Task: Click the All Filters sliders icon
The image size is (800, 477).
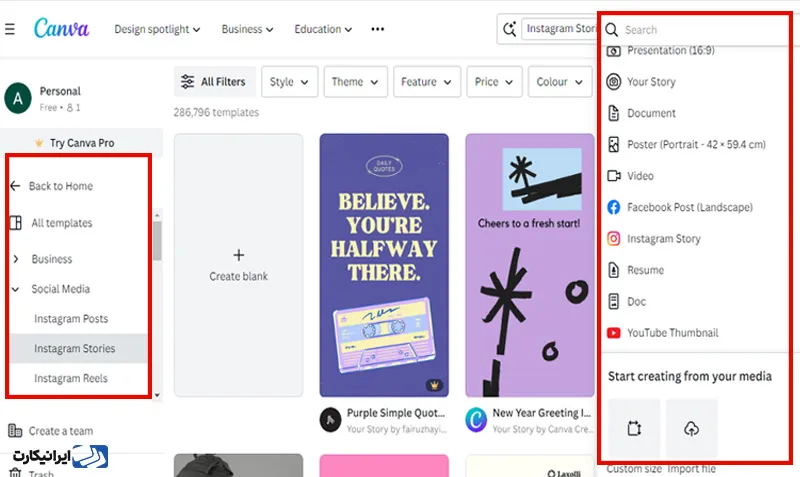Action: 187,82
